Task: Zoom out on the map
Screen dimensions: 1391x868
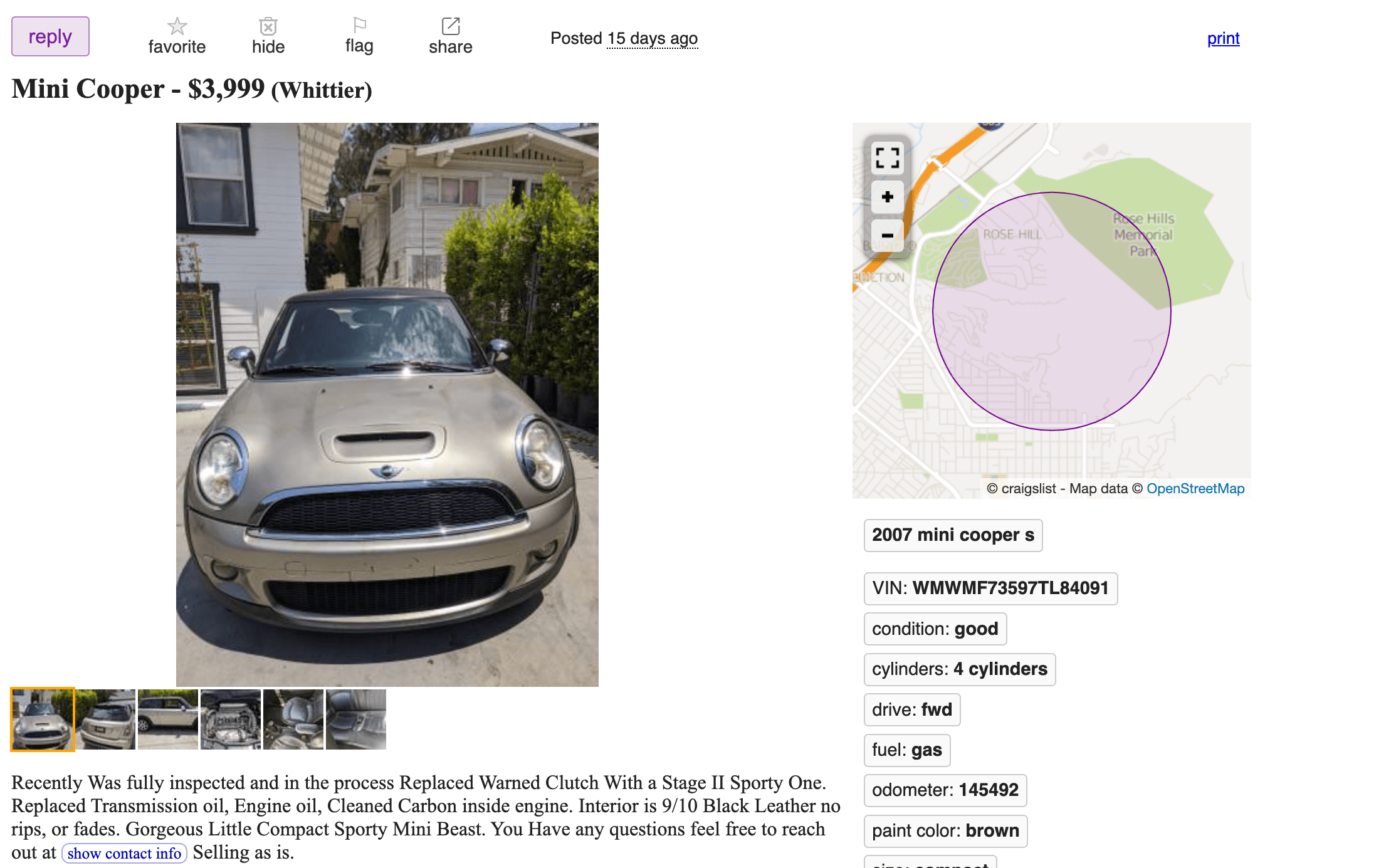Action: tap(887, 236)
